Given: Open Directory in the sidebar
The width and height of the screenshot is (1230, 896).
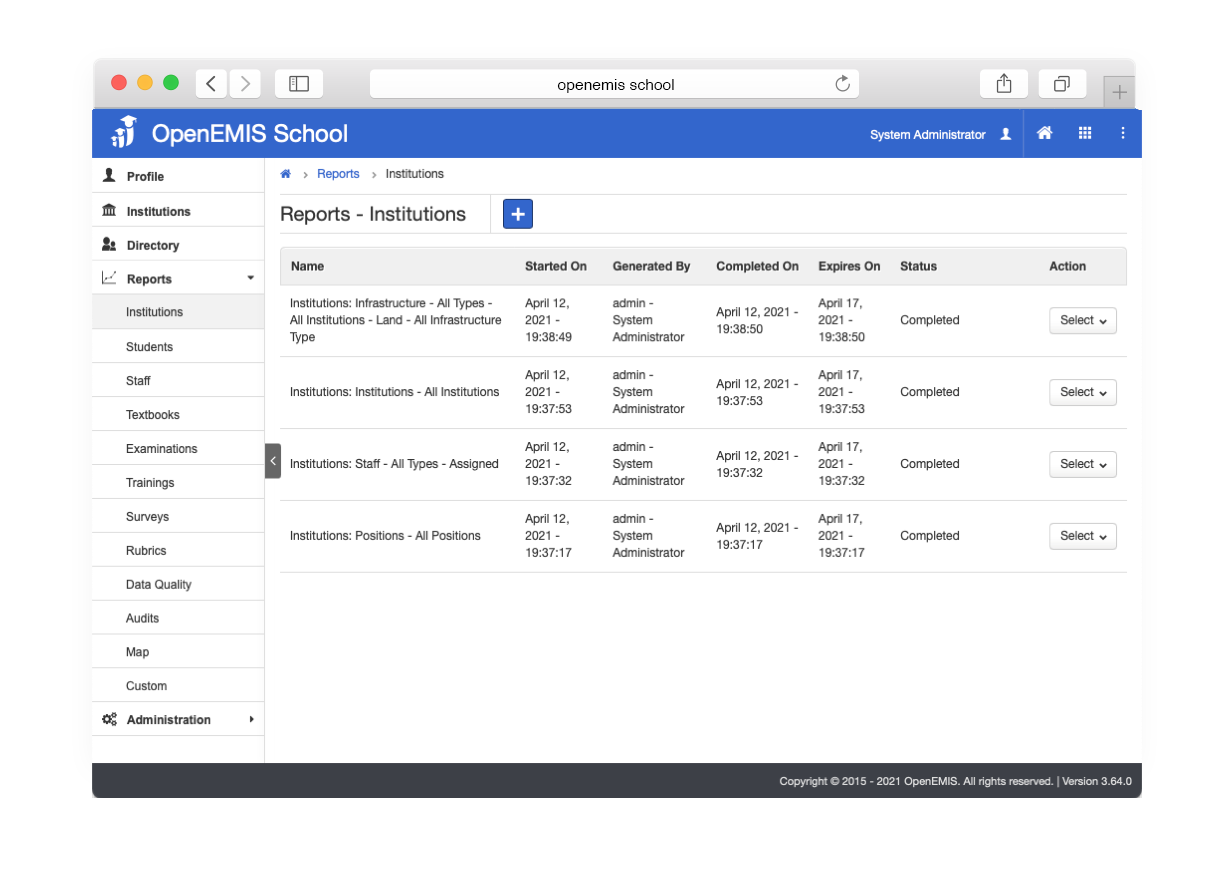Looking at the screenshot, I should [x=178, y=245].
